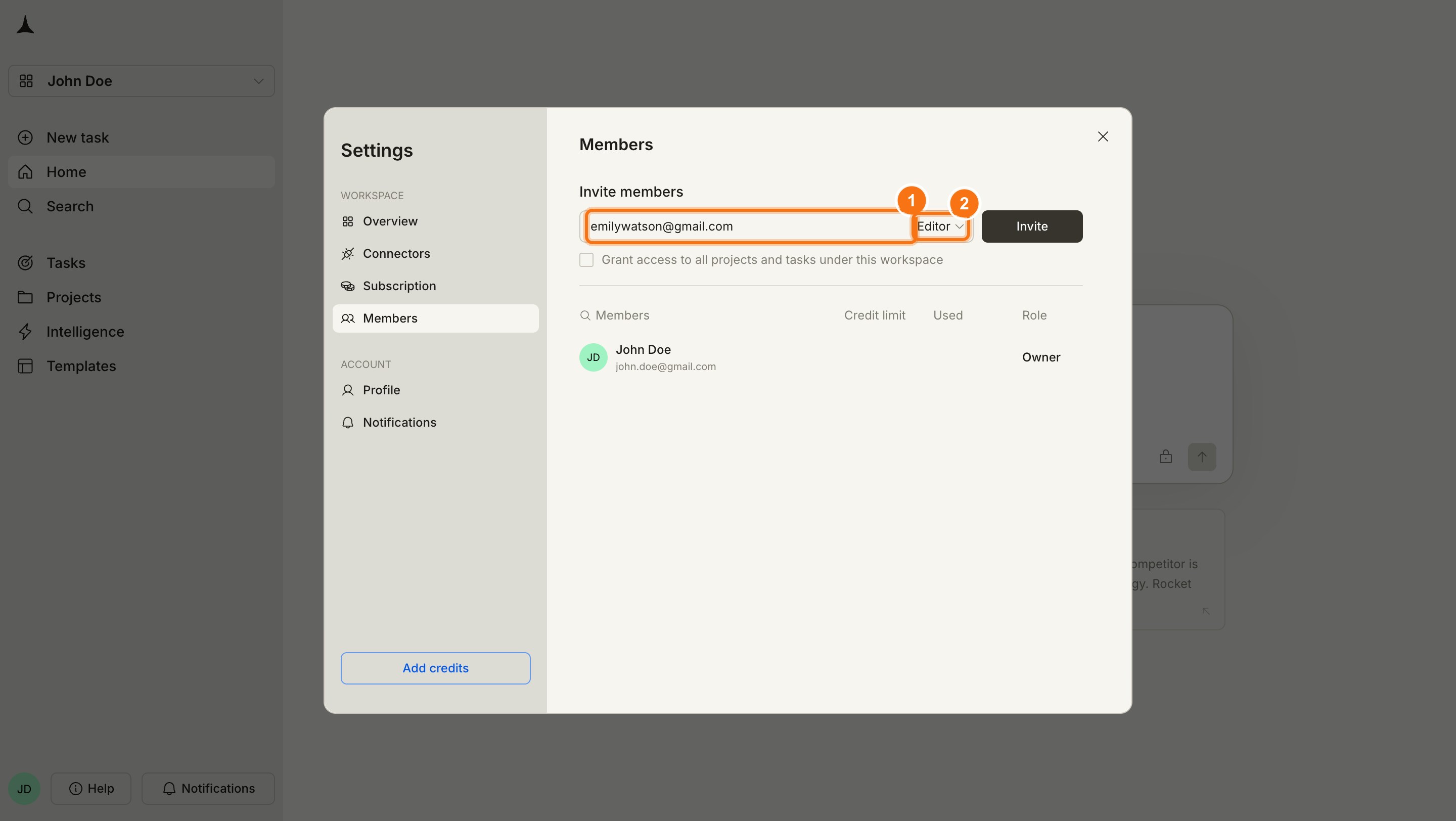Screen dimensions: 1456x821
Task: Click the Invite button
Action: 1031,226
